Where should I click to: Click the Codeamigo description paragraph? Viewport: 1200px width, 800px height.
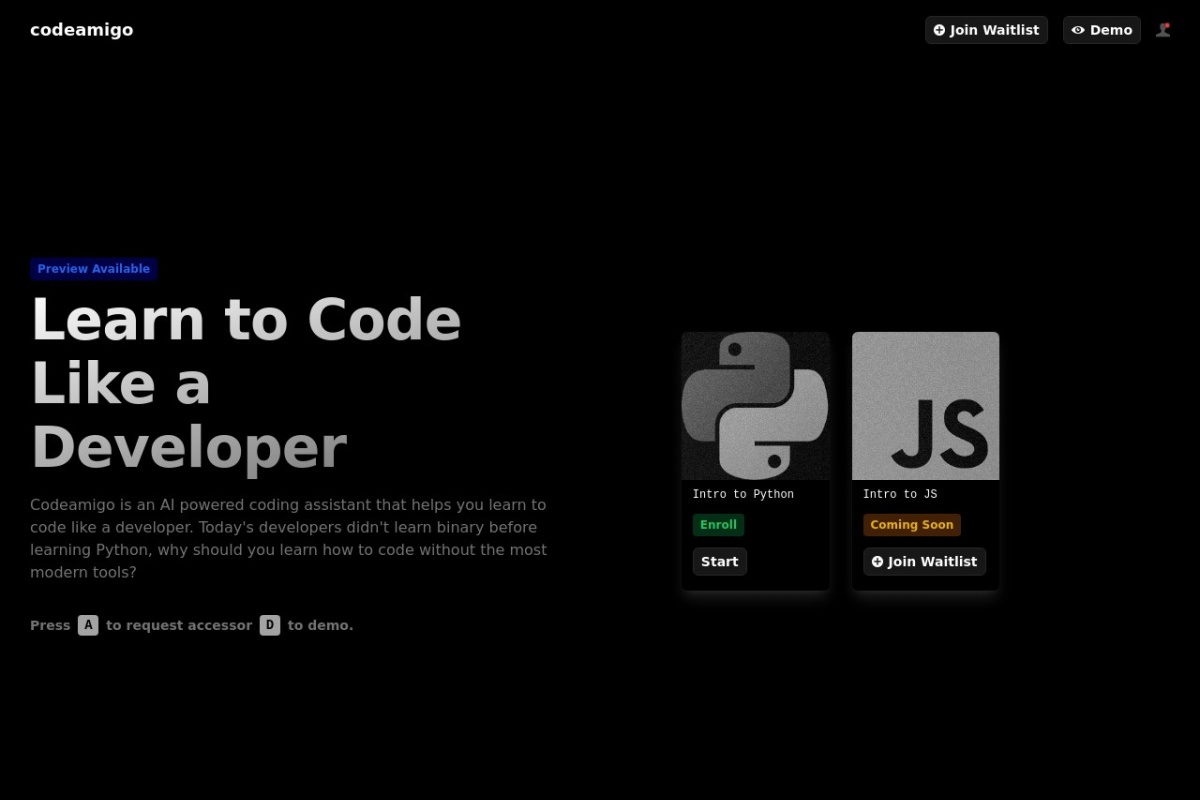click(x=289, y=539)
